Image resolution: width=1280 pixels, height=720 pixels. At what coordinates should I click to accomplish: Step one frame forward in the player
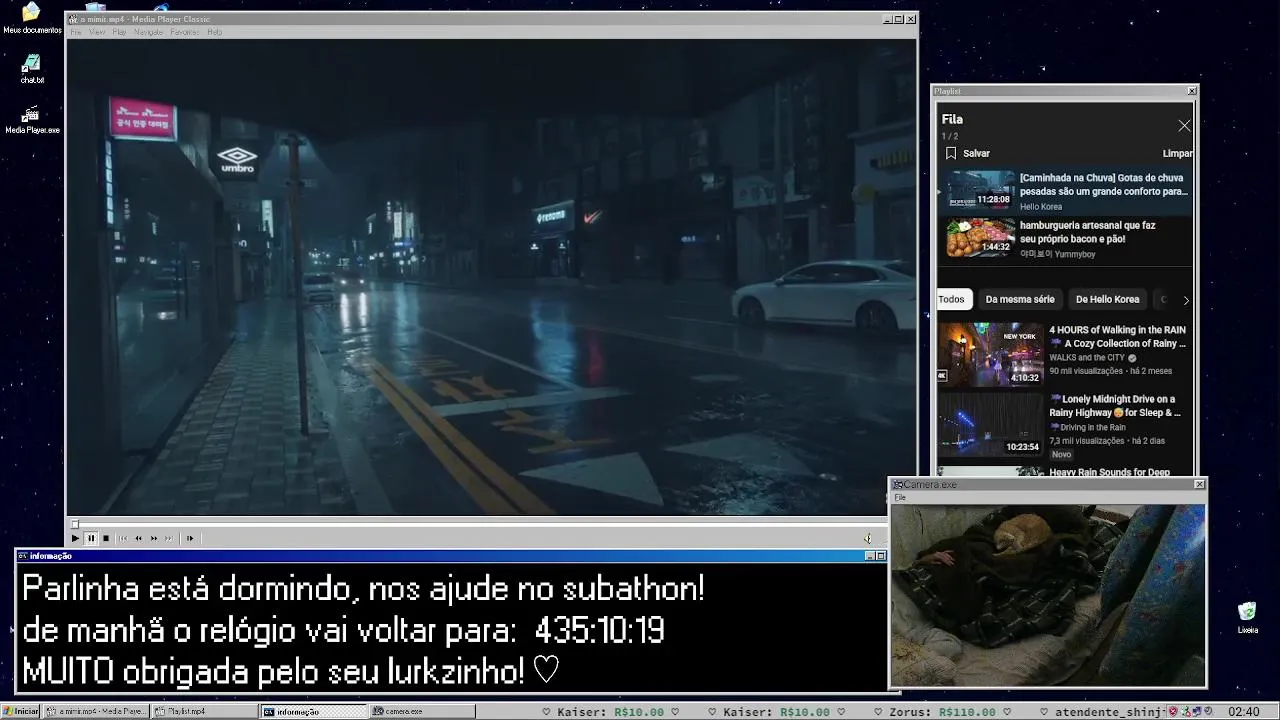tap(190, 538)
